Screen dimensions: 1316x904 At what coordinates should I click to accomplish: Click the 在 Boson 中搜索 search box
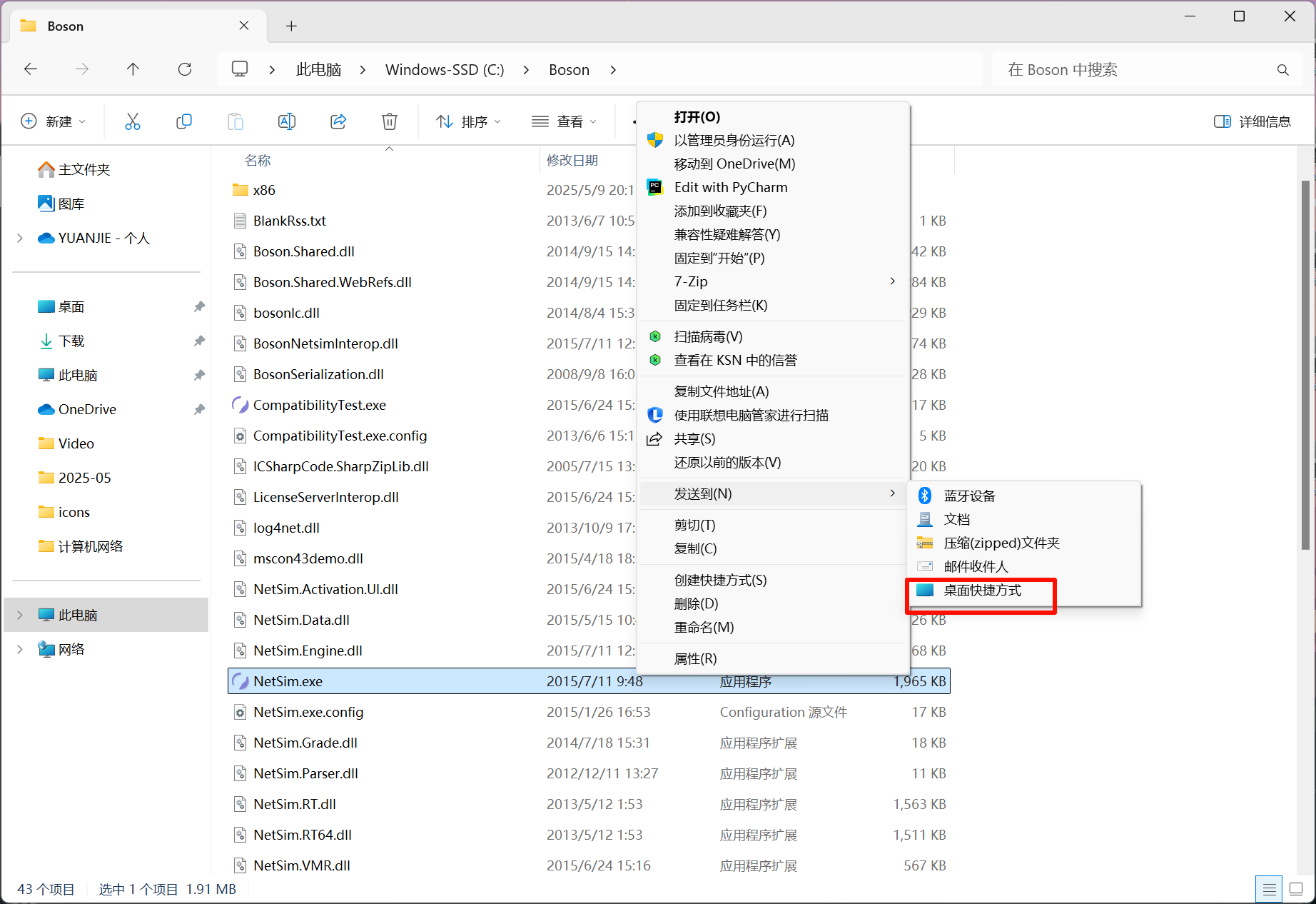click(x=1147, y=69)
